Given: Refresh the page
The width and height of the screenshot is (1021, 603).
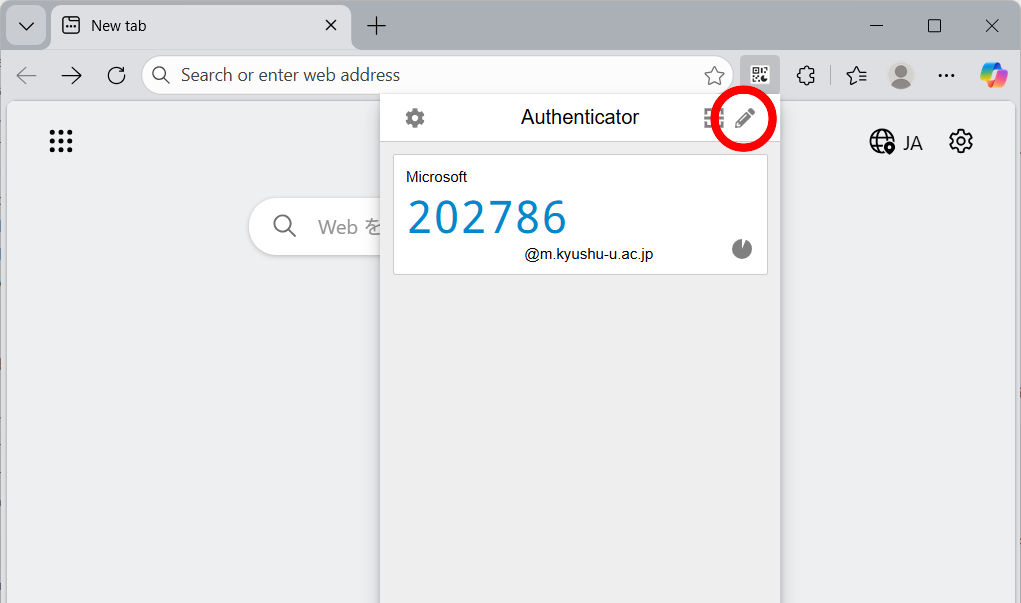Looking at the screenshot, I should coord(117,76).
